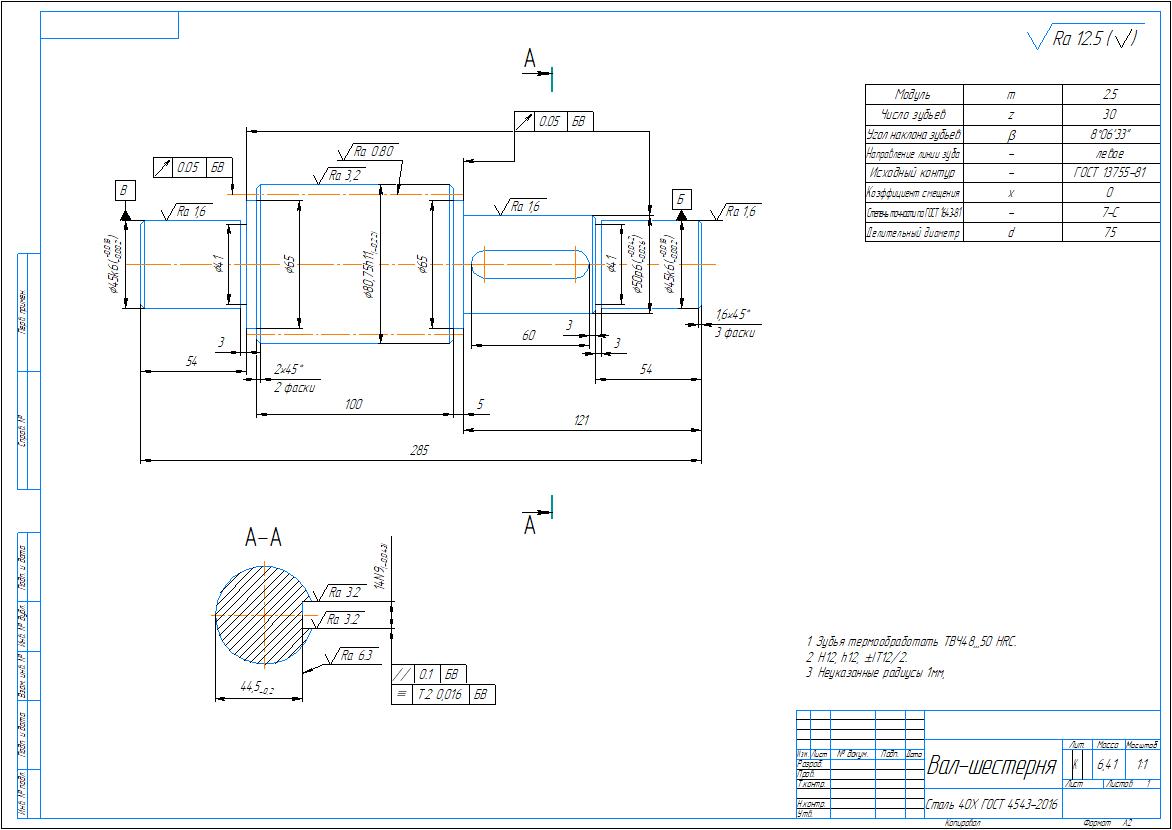Select datum marker Б on the right journal

(x=680, y=199)
